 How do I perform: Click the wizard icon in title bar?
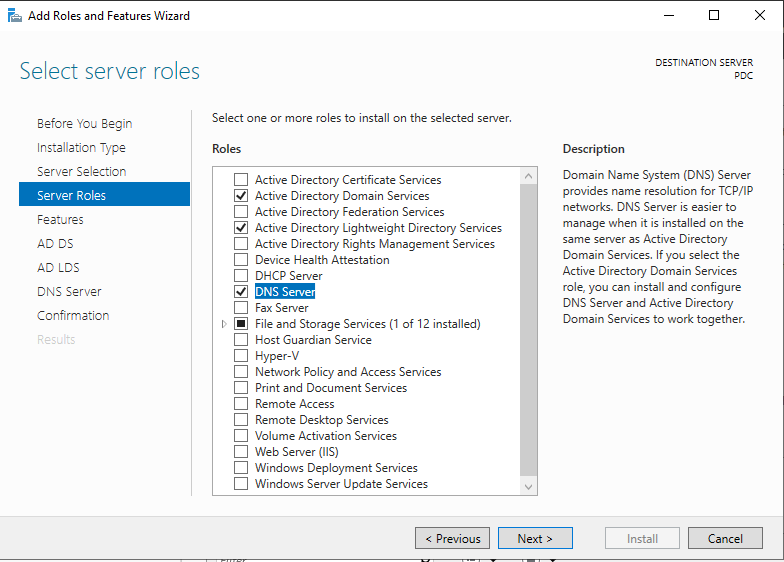pos(13,15)
